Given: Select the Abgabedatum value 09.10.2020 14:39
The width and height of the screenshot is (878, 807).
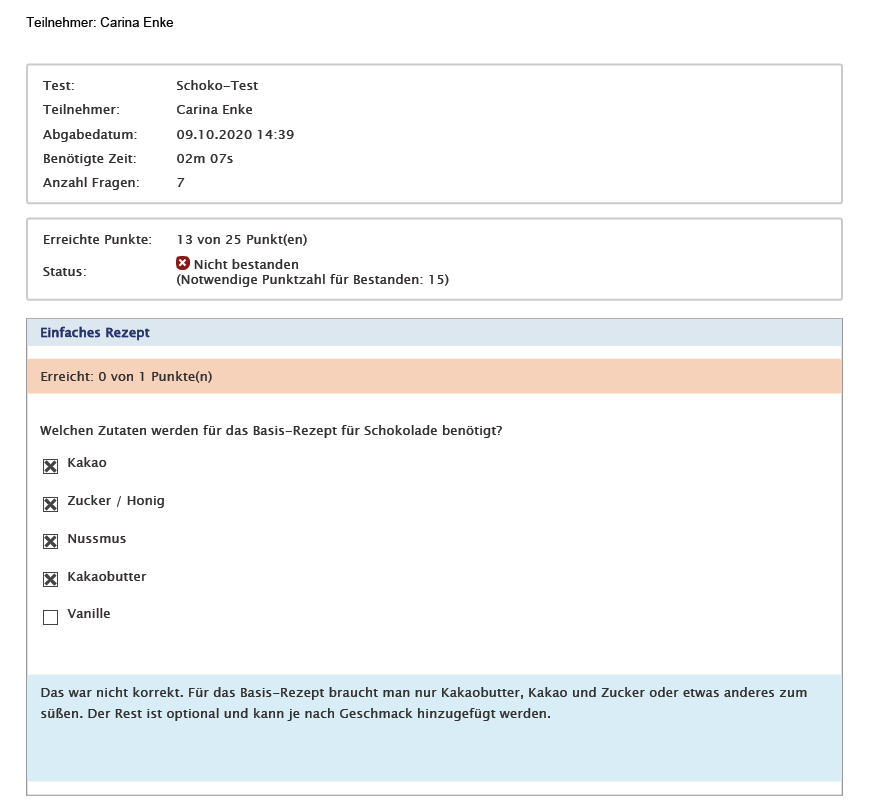Looking at the screenshot, I should (235, 134).
